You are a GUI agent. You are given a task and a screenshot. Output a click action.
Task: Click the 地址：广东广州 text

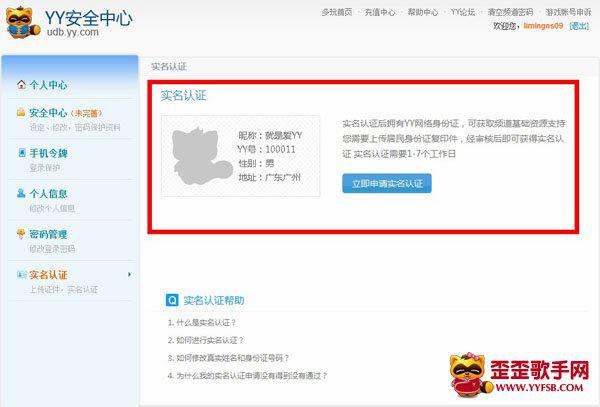(x=269, y=177)
